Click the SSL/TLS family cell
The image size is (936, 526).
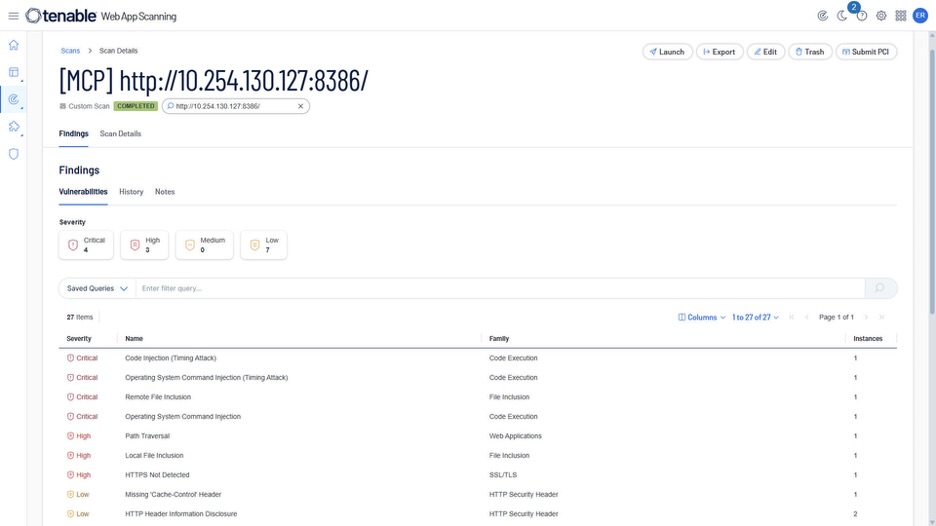(x=503, y=475)
